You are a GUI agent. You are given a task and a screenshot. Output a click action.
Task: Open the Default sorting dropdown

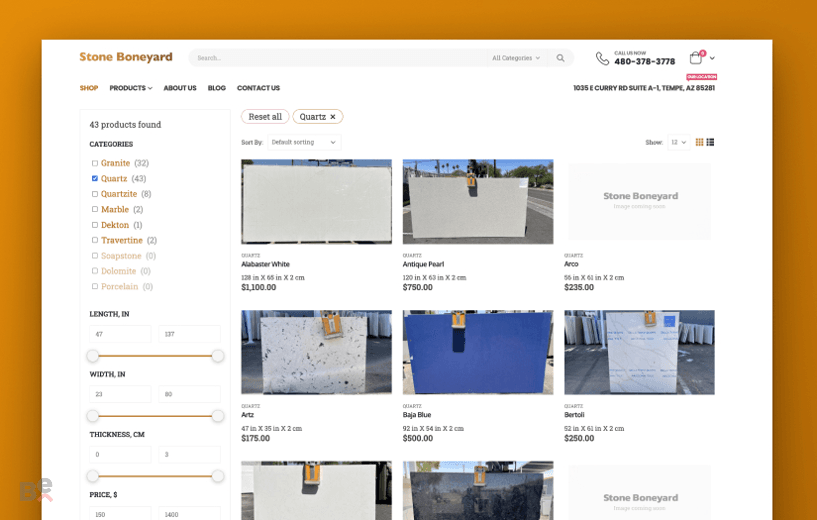pos(304,142)
